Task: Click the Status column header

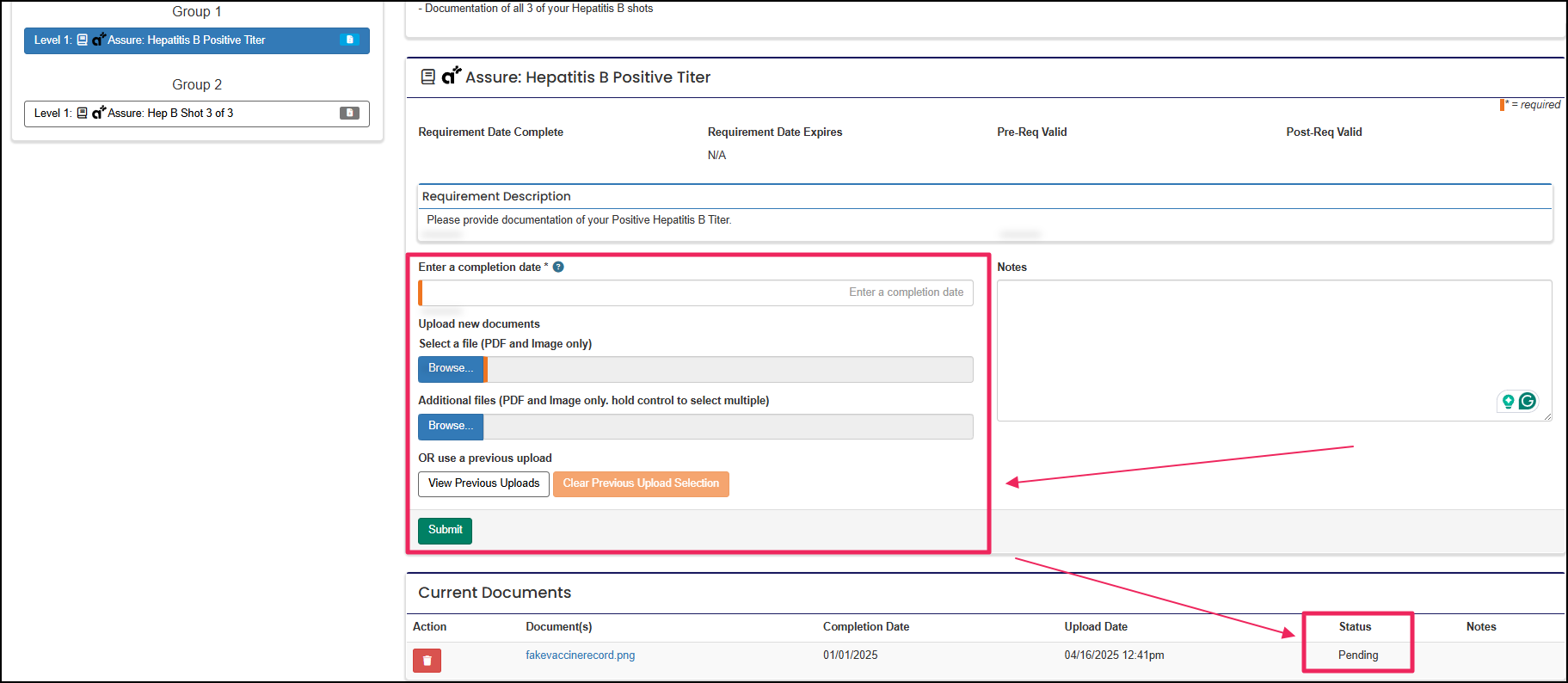Action: tap(1355, 627)
